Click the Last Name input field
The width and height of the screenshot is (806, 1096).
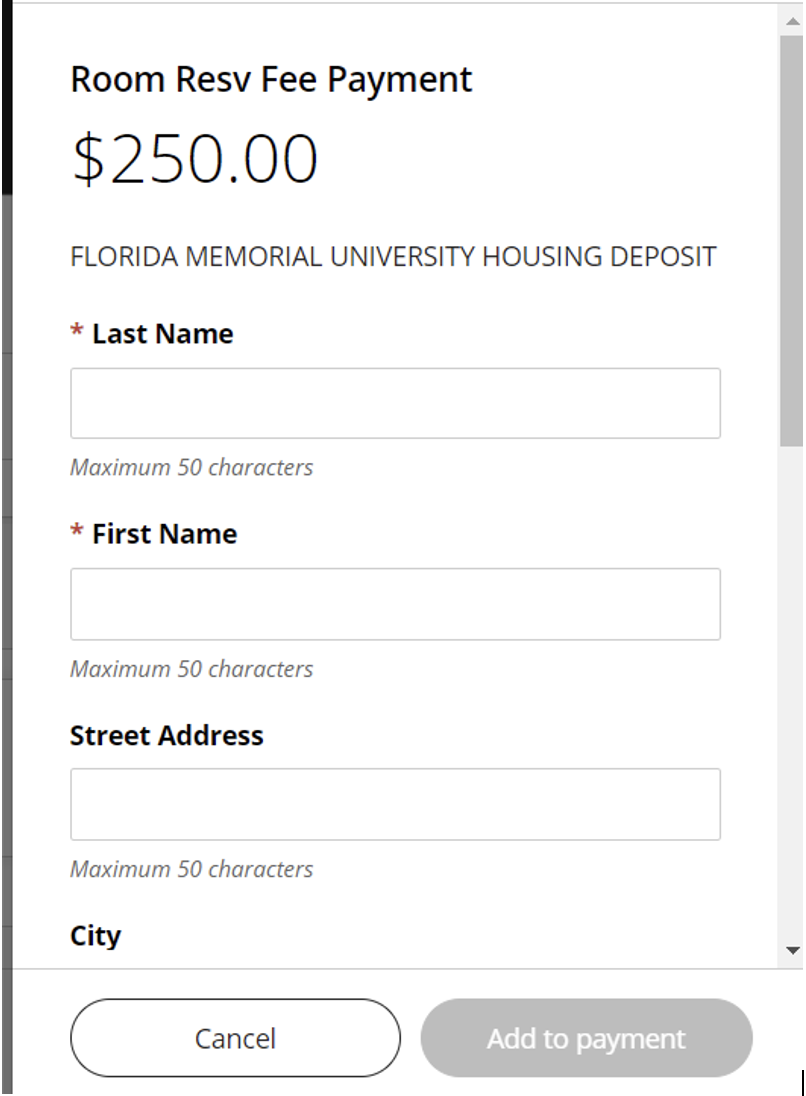(395, 403)
